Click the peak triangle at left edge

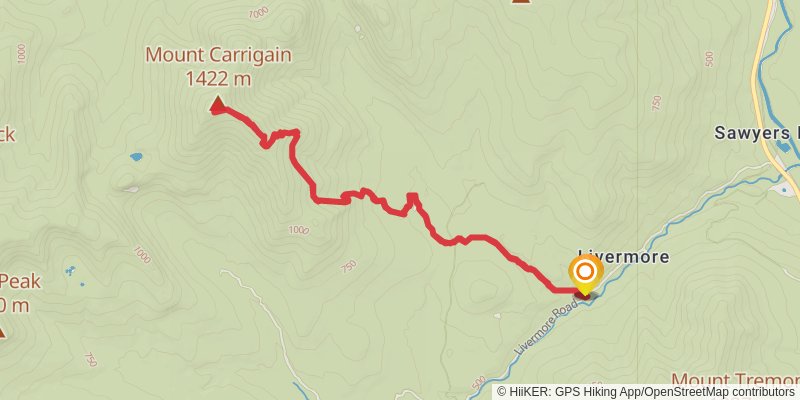point(2,333)
